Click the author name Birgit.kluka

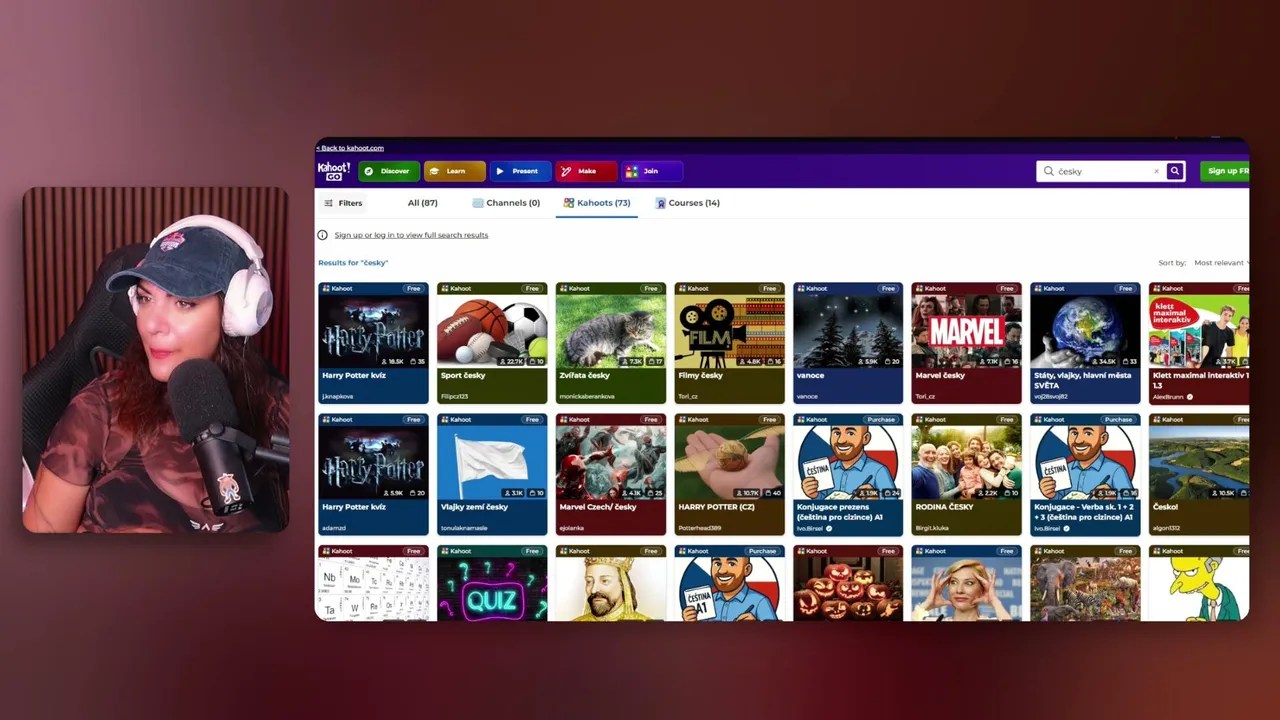pos(931,528)
